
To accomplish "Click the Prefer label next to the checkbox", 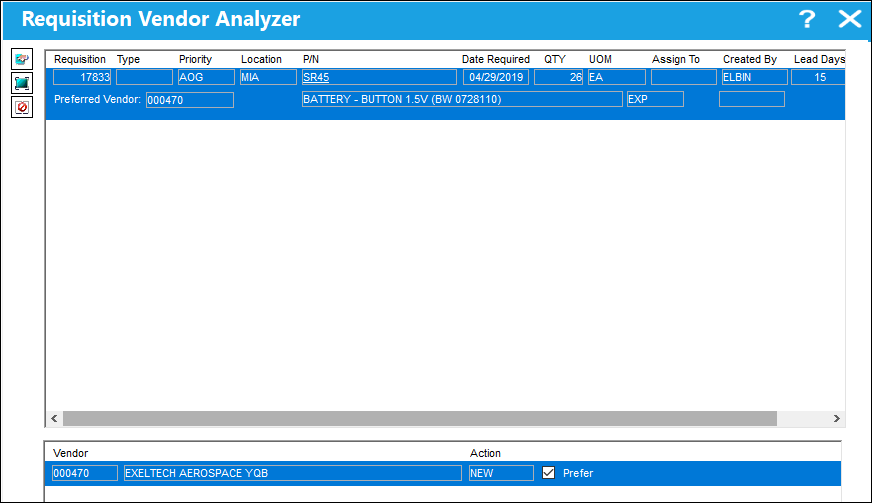I will point(578,474).
